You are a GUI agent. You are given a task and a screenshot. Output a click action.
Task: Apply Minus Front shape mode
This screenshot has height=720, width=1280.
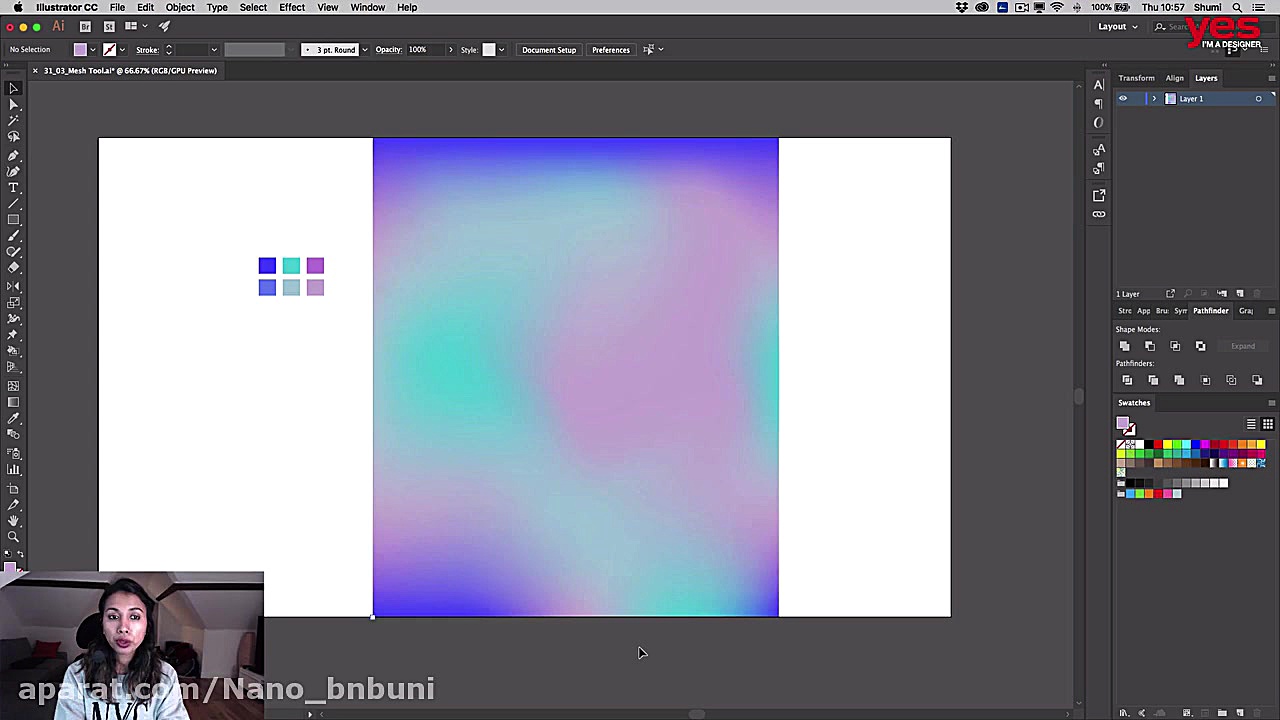point(1149,346)
